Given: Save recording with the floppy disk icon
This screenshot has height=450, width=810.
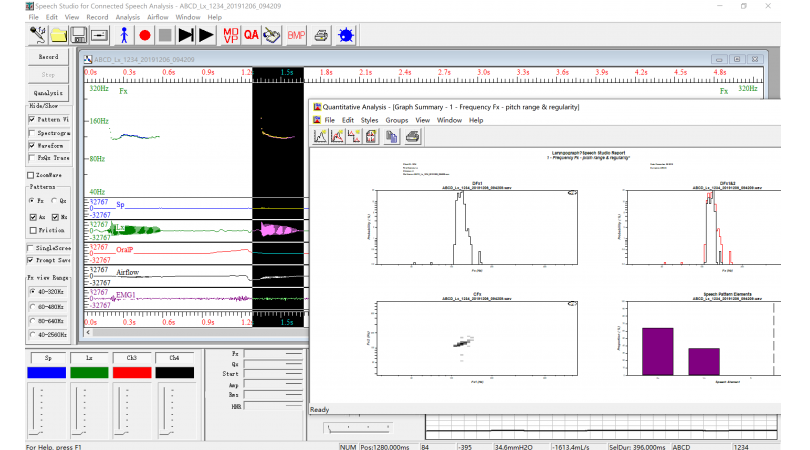Looking at the screenshot, I should coord(80,35).
